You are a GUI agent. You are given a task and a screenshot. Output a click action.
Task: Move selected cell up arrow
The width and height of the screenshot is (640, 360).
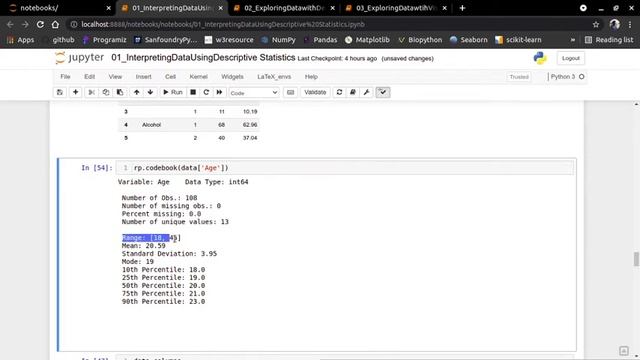136,92
